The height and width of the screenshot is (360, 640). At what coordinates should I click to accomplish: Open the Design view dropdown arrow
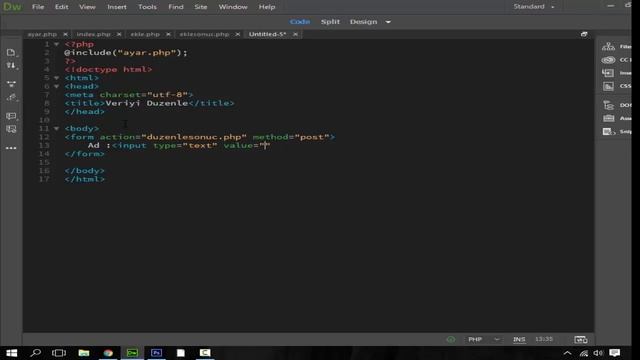point(388,22)
